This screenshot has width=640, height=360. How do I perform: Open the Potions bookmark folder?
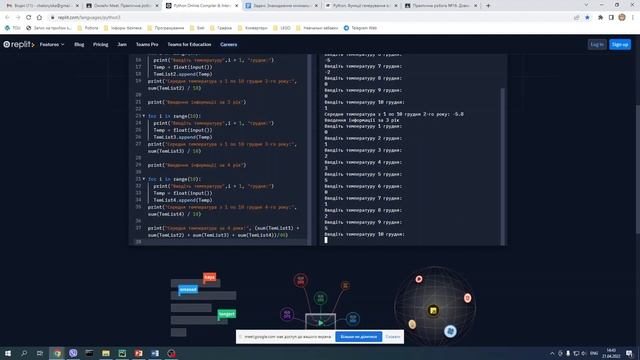[x=88, y=28]
